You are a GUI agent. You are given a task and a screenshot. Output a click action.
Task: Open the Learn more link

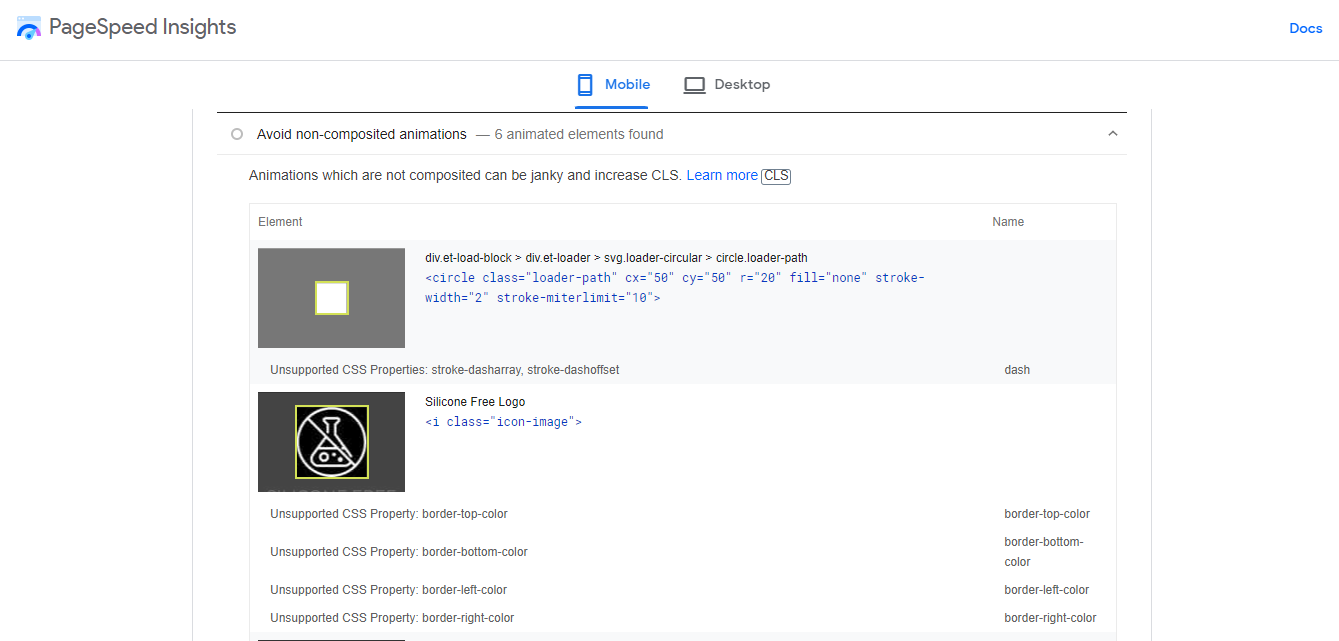click(722, 175)
